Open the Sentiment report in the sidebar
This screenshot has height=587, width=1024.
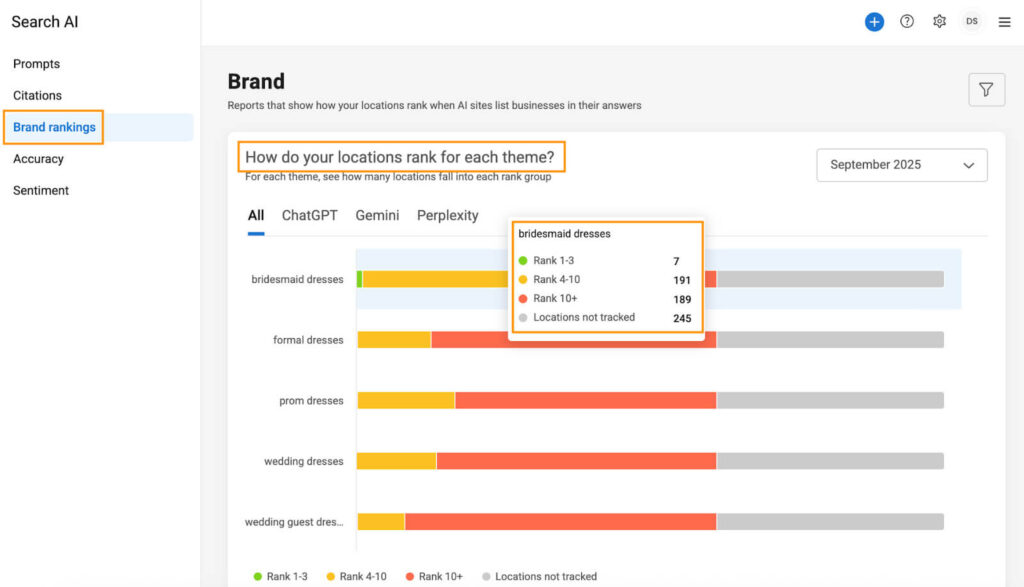[40, 190]
